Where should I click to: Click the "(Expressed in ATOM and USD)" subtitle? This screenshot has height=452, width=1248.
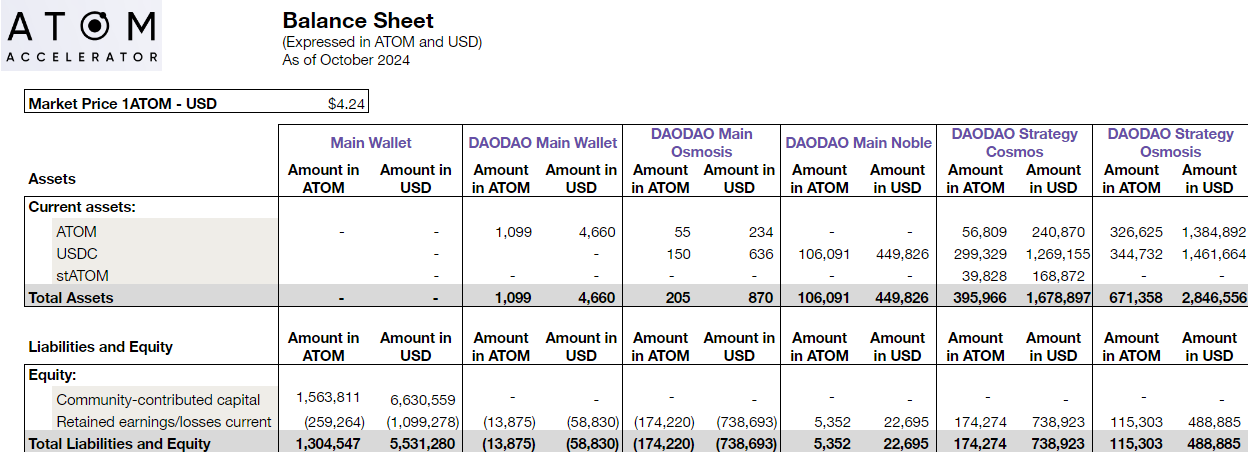[x=383, y=42]
